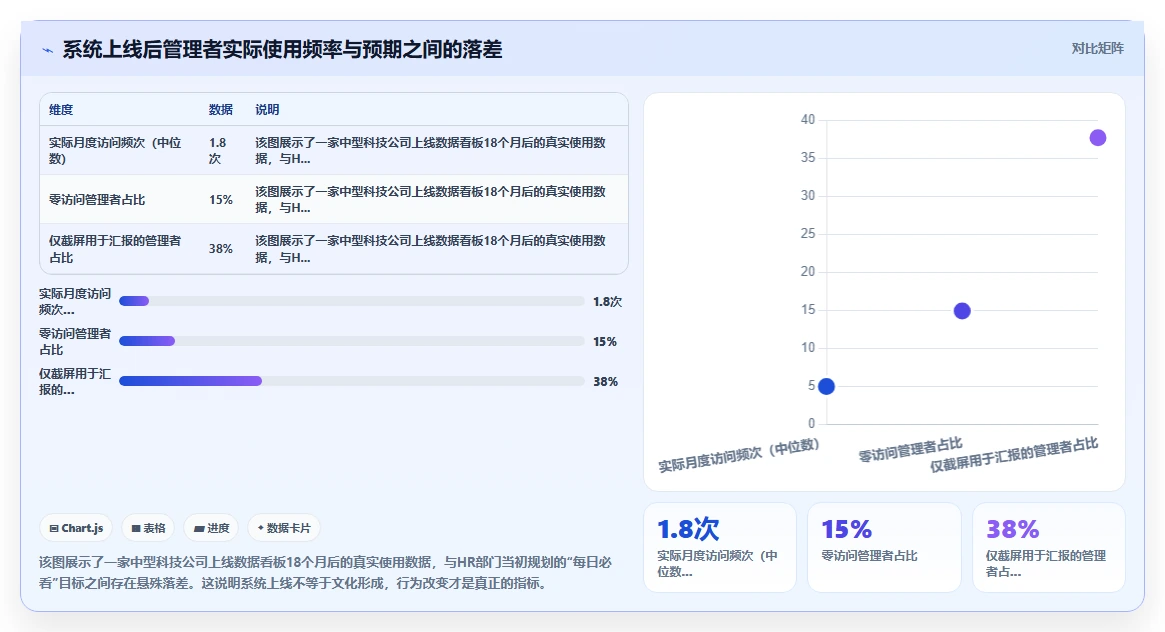1165x632 pixels.
Task: Click the progress value 38% beside the bar
Action: click(606, 382)
